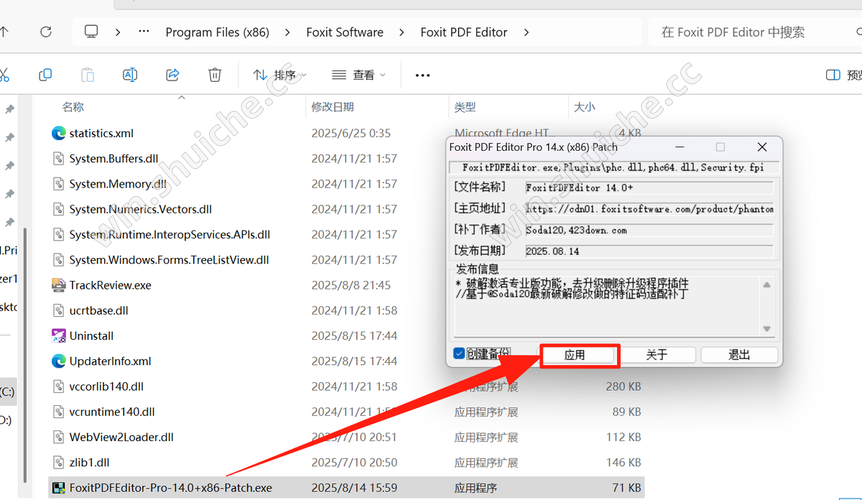Viewport: 862px width, 500px height.
Task: Copy selected item with toolbar copy icon
Action: click(x=45, y=75)
